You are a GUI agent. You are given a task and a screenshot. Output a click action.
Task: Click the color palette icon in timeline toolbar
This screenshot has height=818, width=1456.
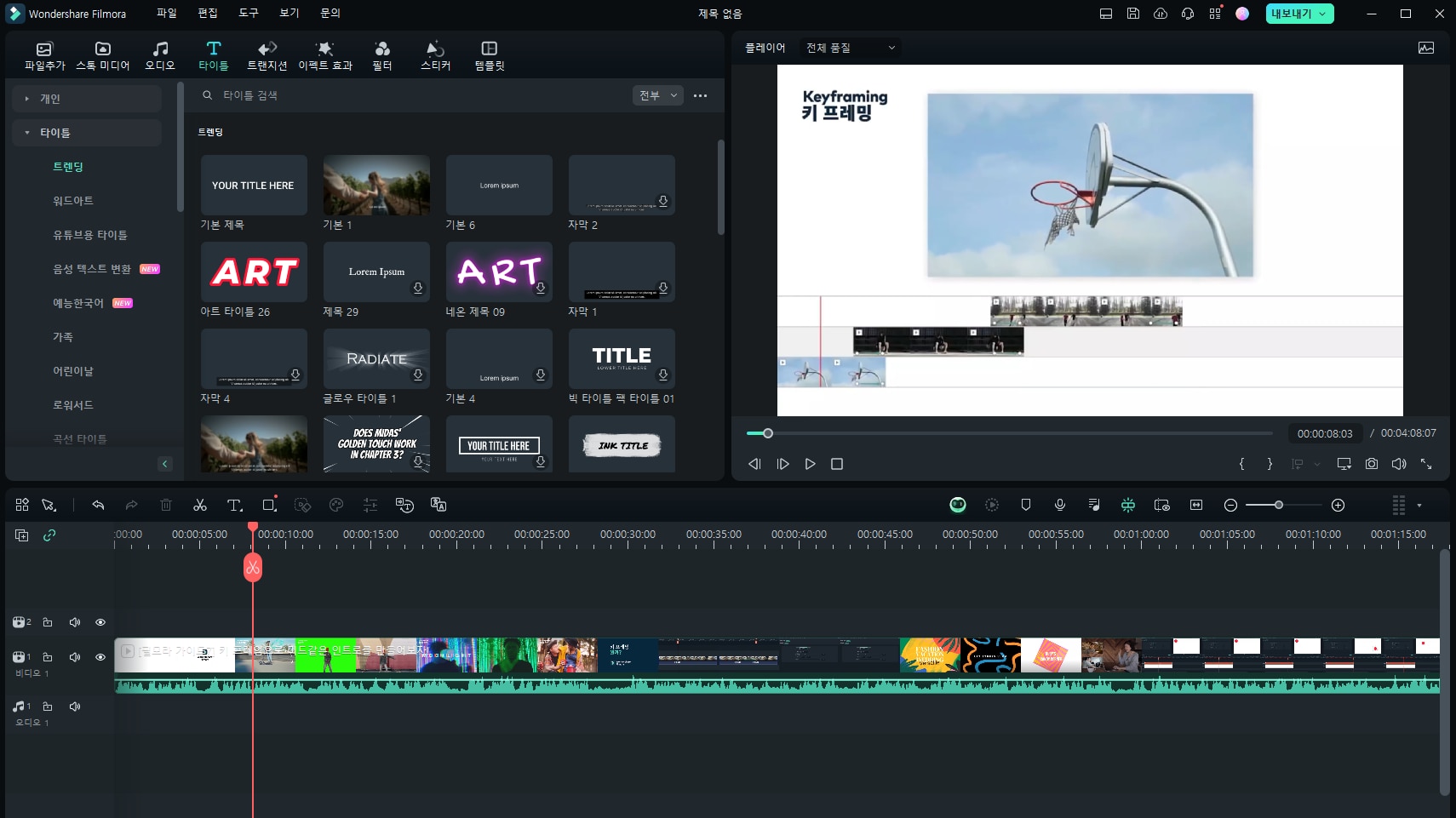(336, 505)
